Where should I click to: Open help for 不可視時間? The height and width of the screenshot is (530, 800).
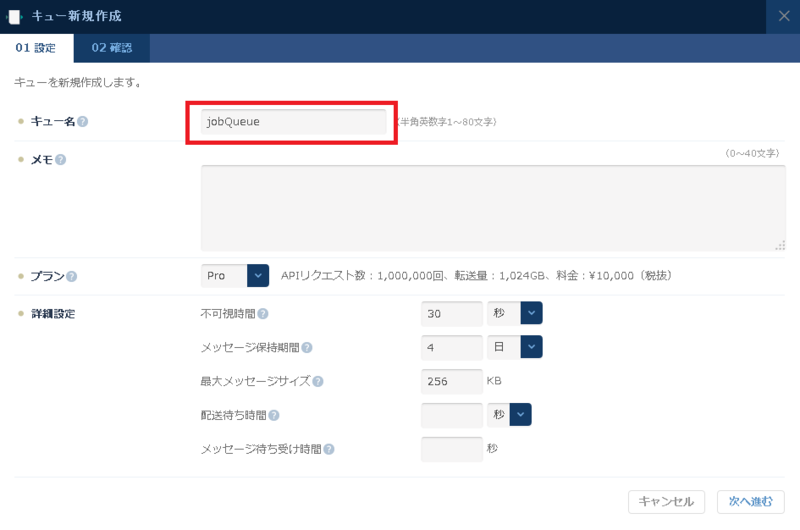[x=263, y=314]
